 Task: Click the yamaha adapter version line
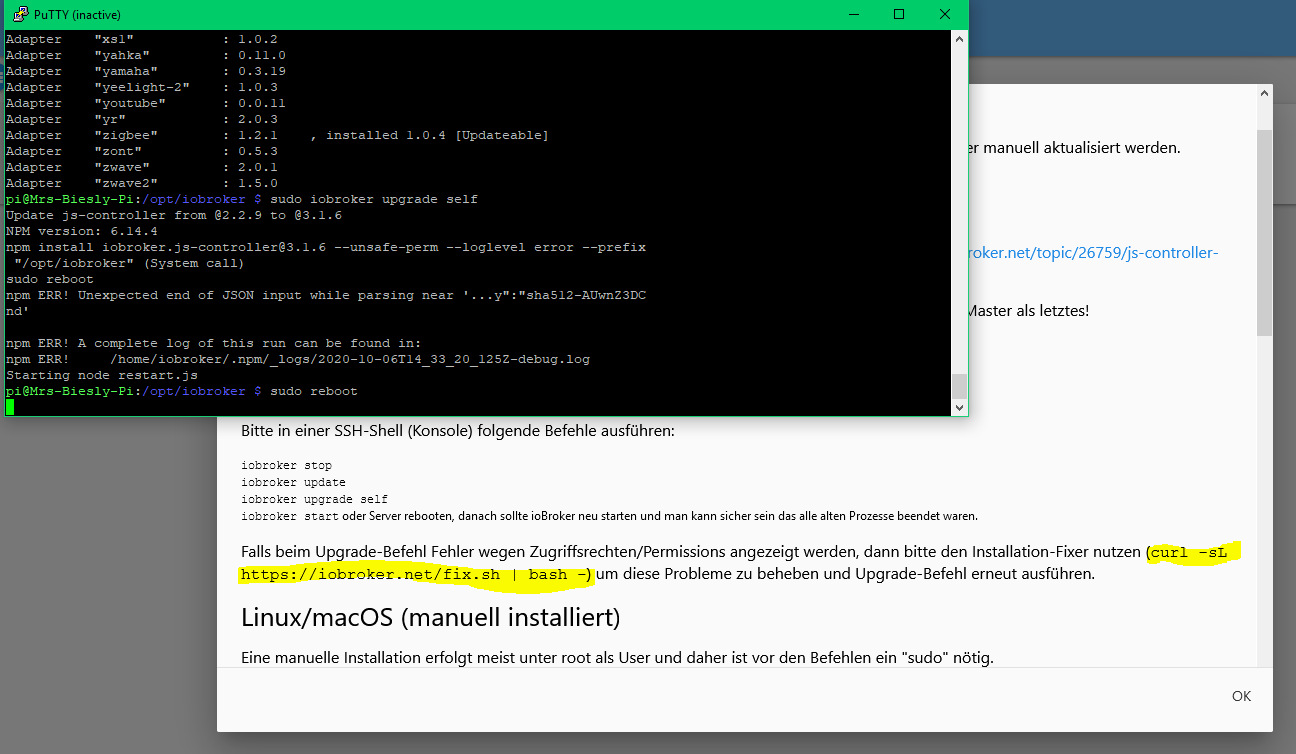click(146, 71)
